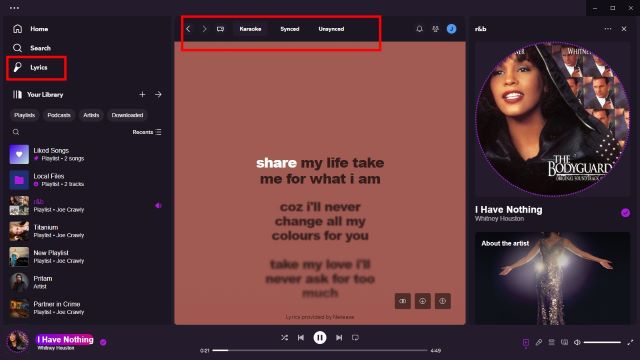Image resolution: width=640 pixels, height=360 pixels.
Task: Toggle the liked checkmark in the right panel
Action: click(625, 213)
